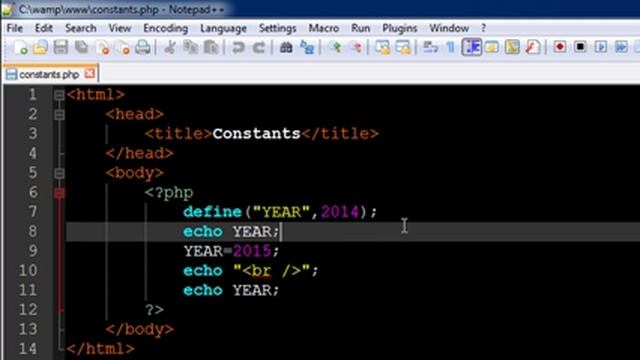Toggle synchronize horizontal scrolling icon

point(403,47)
